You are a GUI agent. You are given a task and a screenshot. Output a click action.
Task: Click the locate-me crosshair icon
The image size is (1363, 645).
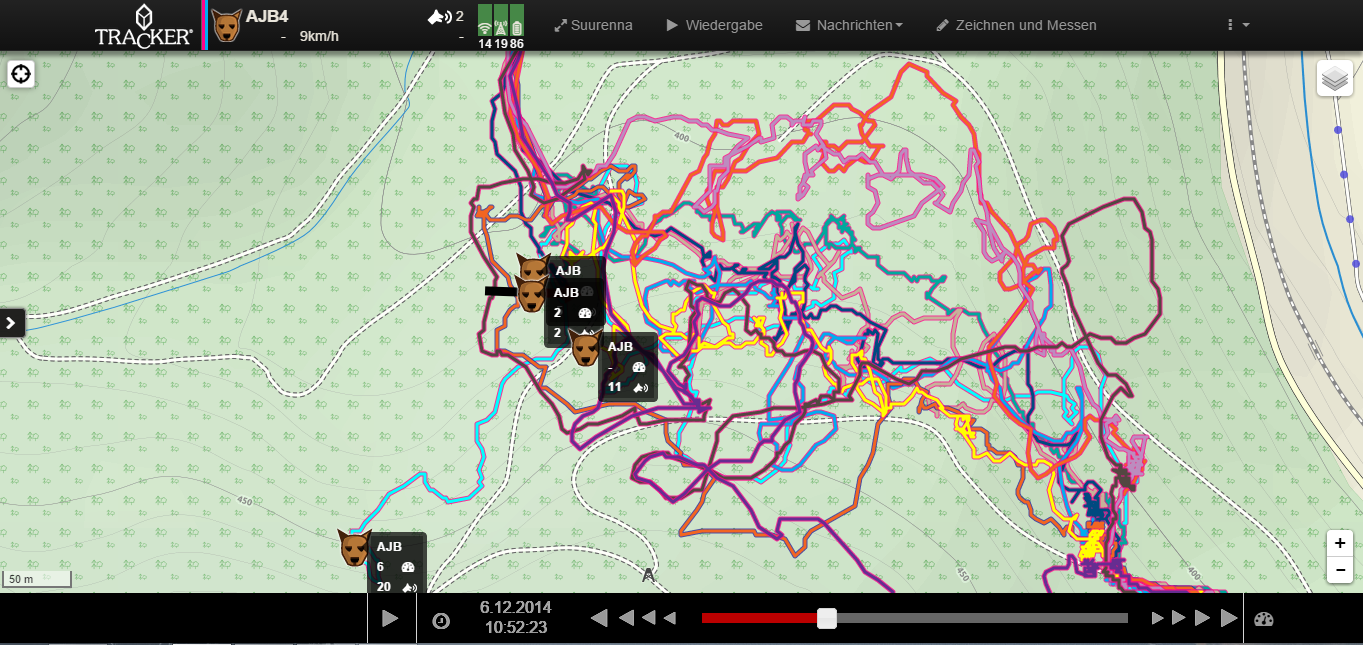[21, 74]
